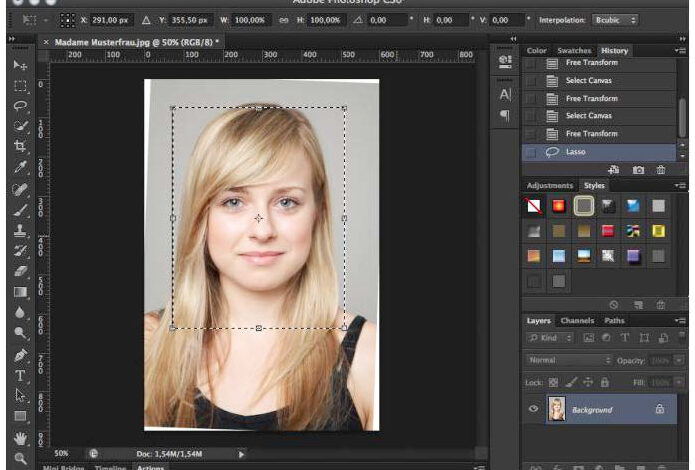Toggle the checkbox beside the Lasso history state
This screenshot has height=470, width=695.
(x=531, y=152)
